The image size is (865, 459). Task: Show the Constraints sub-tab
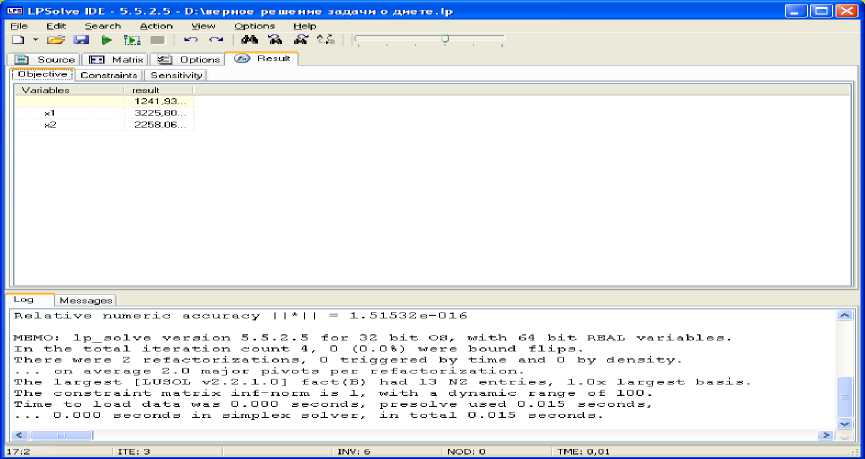(x=109, y=75)
